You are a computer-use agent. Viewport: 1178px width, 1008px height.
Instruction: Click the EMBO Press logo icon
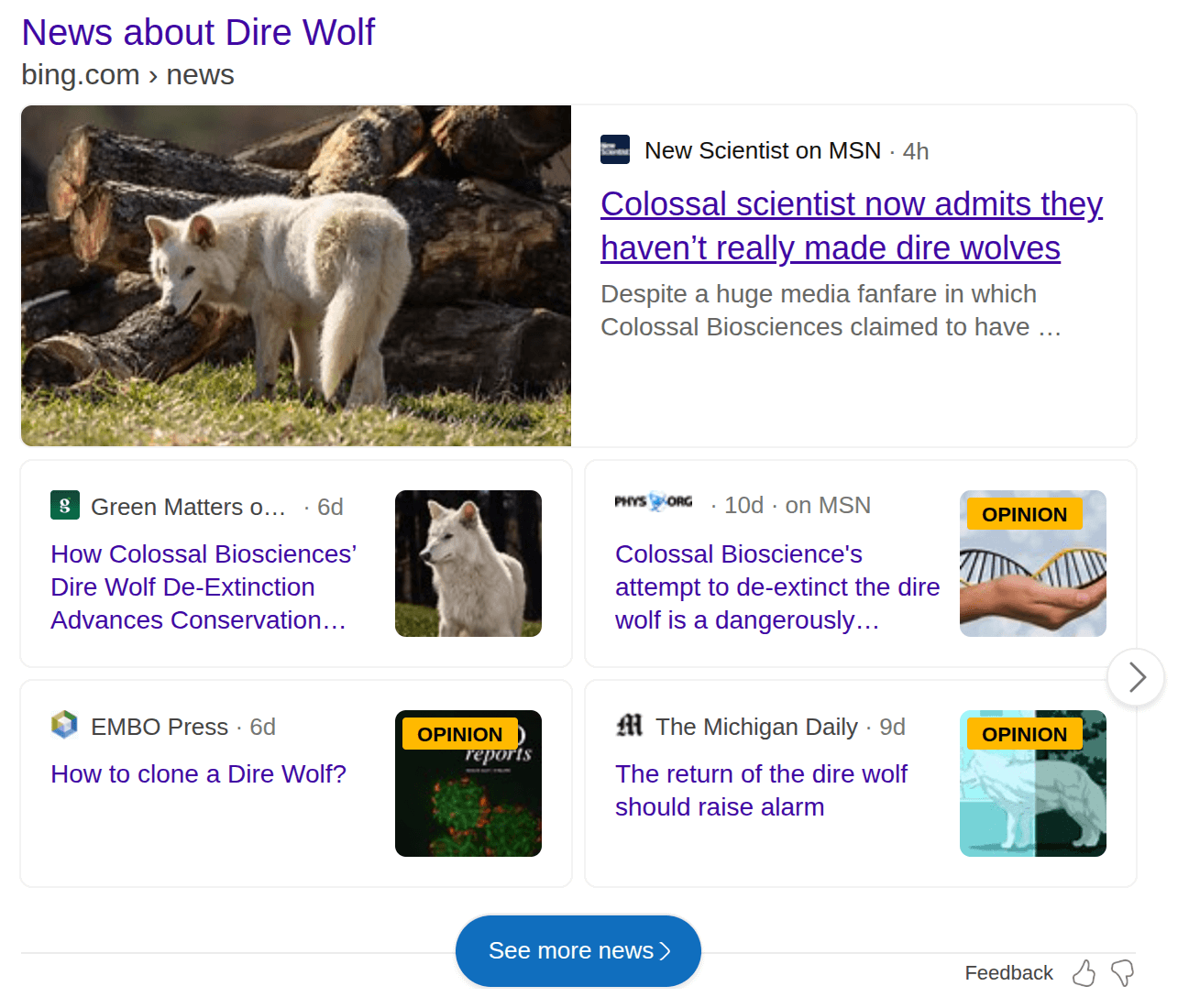click(x=63, y=725)
